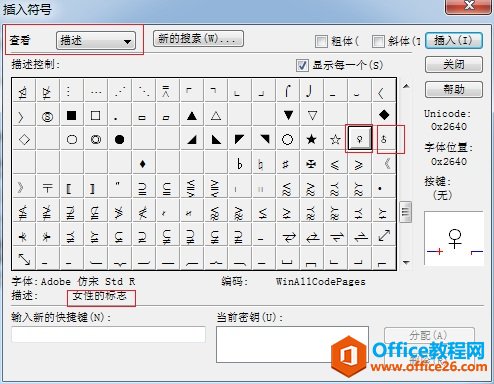Click the Adobe 仿宋 Std R font text
494x384 pixels.
pyautogui.click(x=88, y=282)
